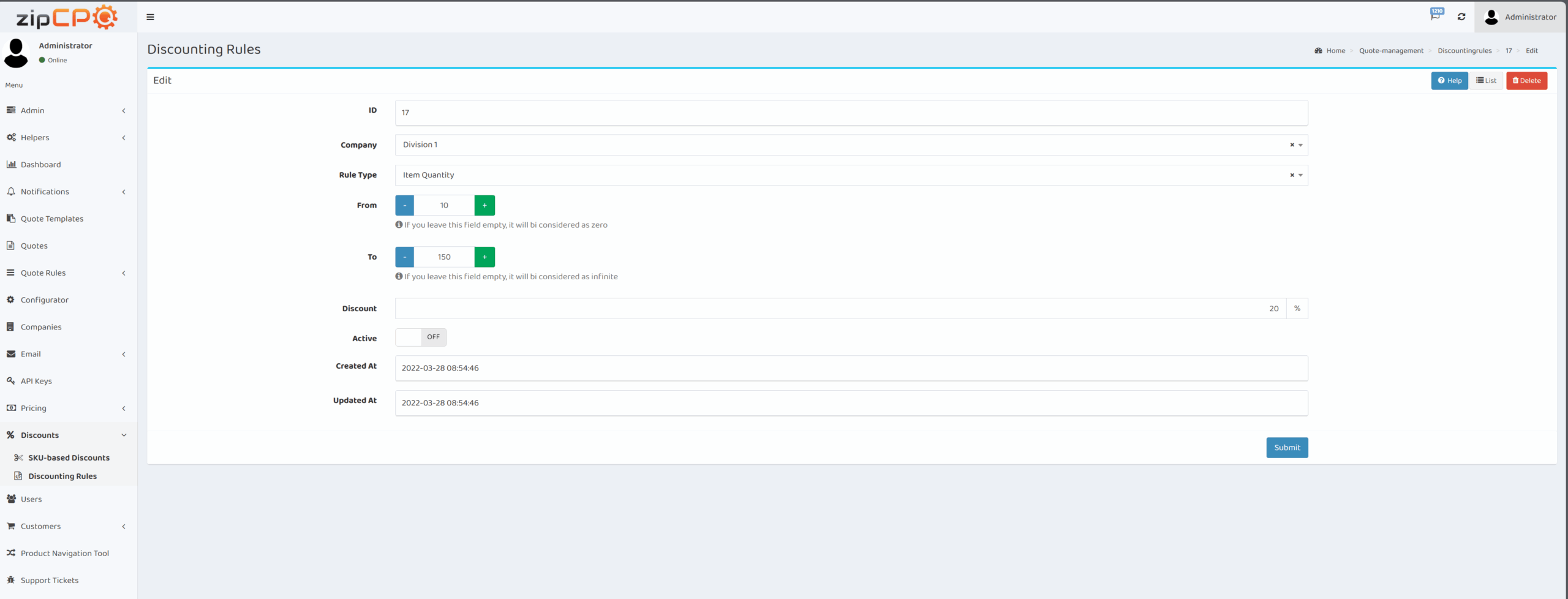1568x599 pixels.
Task: Toggle the Active switch on
Action: tap(420, 337)
